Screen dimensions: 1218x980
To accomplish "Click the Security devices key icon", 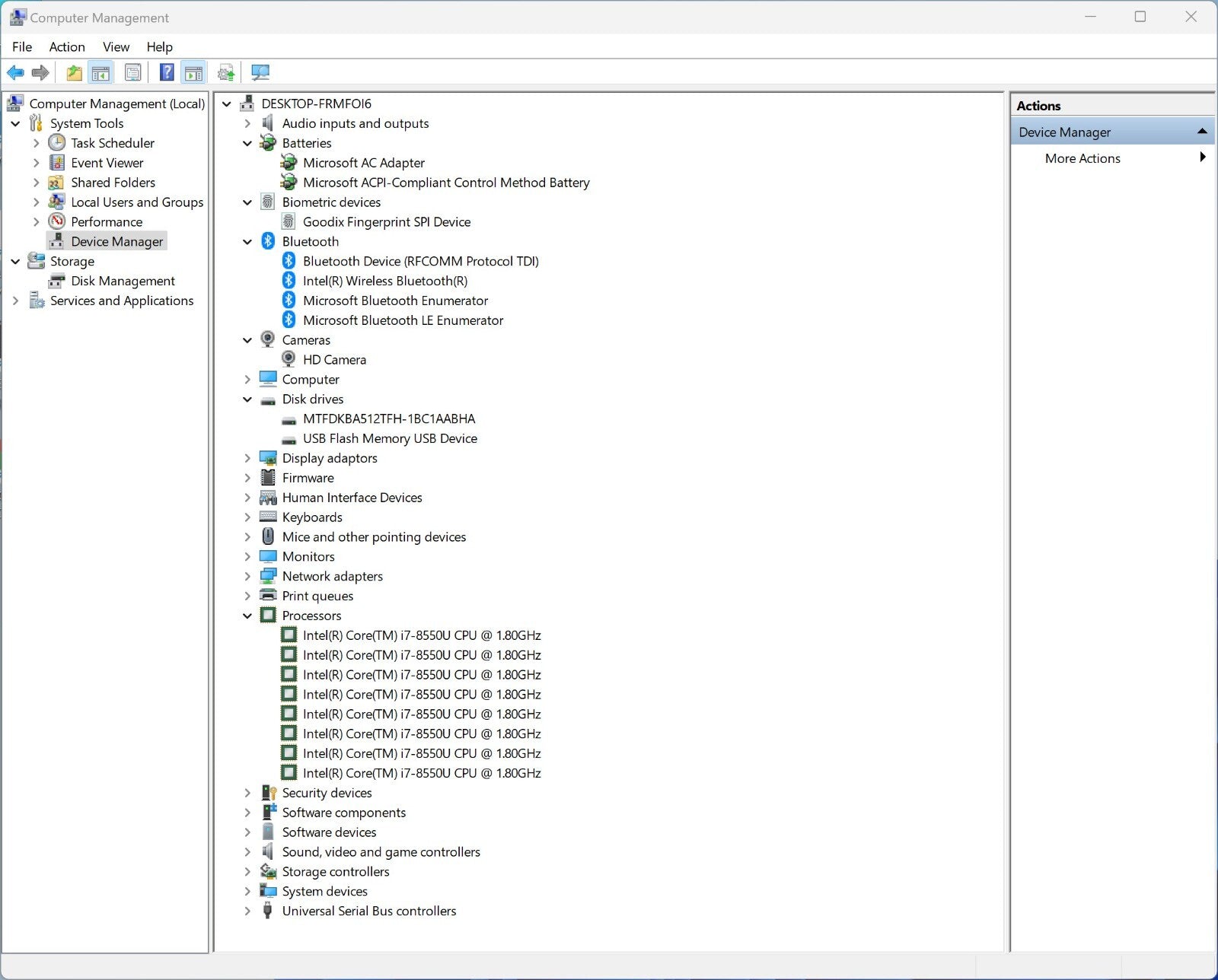I will pos(268,793).
